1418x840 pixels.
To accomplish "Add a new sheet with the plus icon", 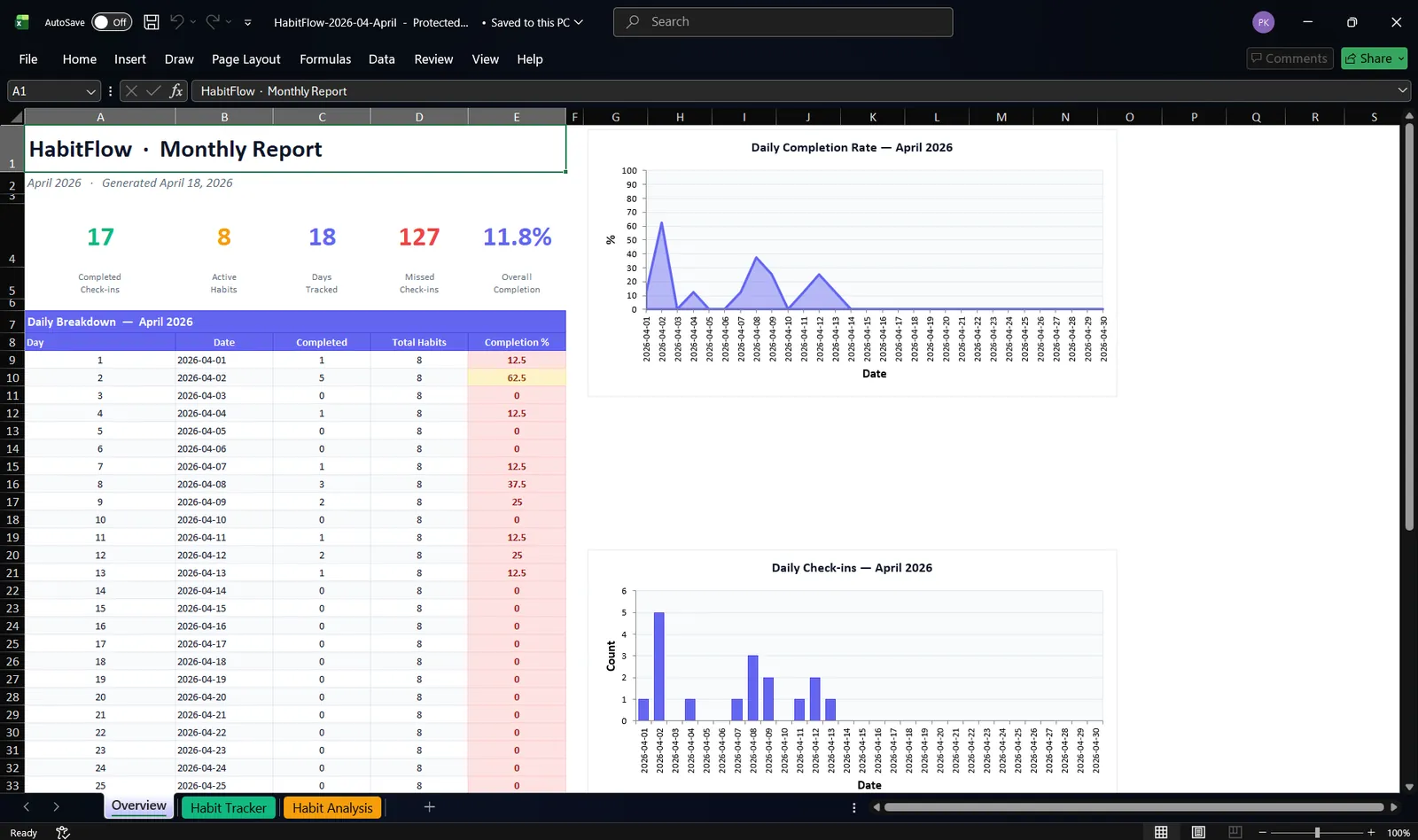I will 430,807.
